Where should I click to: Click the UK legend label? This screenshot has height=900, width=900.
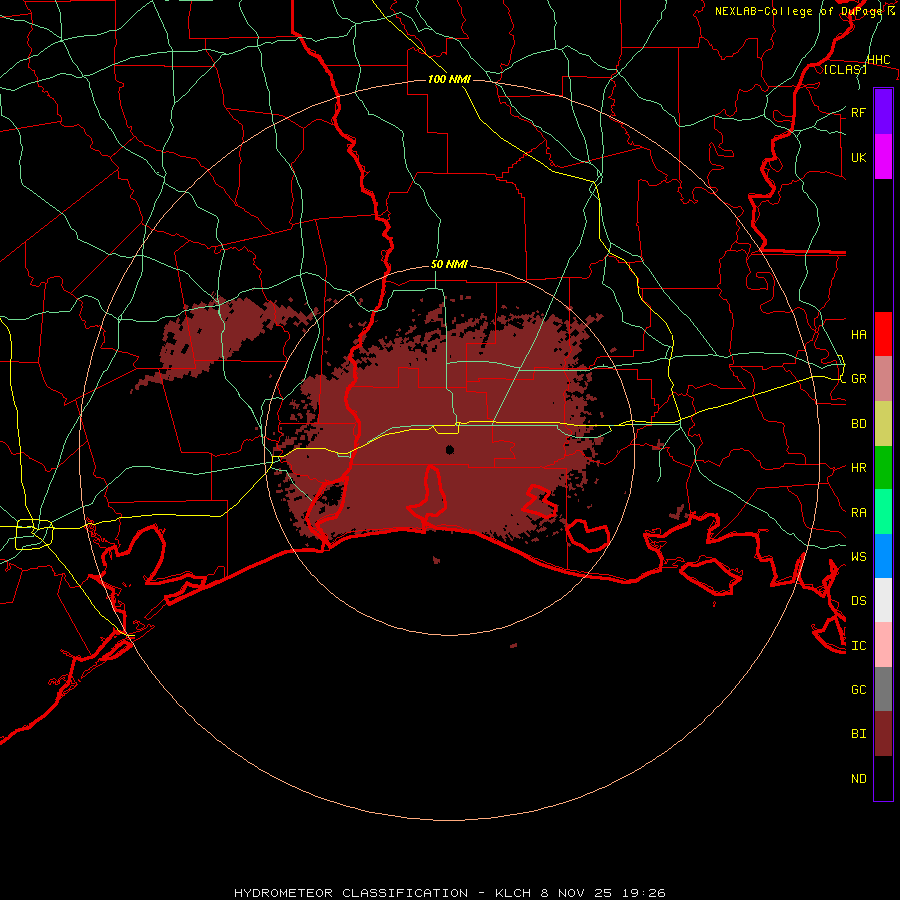click(x=858, y=157)
